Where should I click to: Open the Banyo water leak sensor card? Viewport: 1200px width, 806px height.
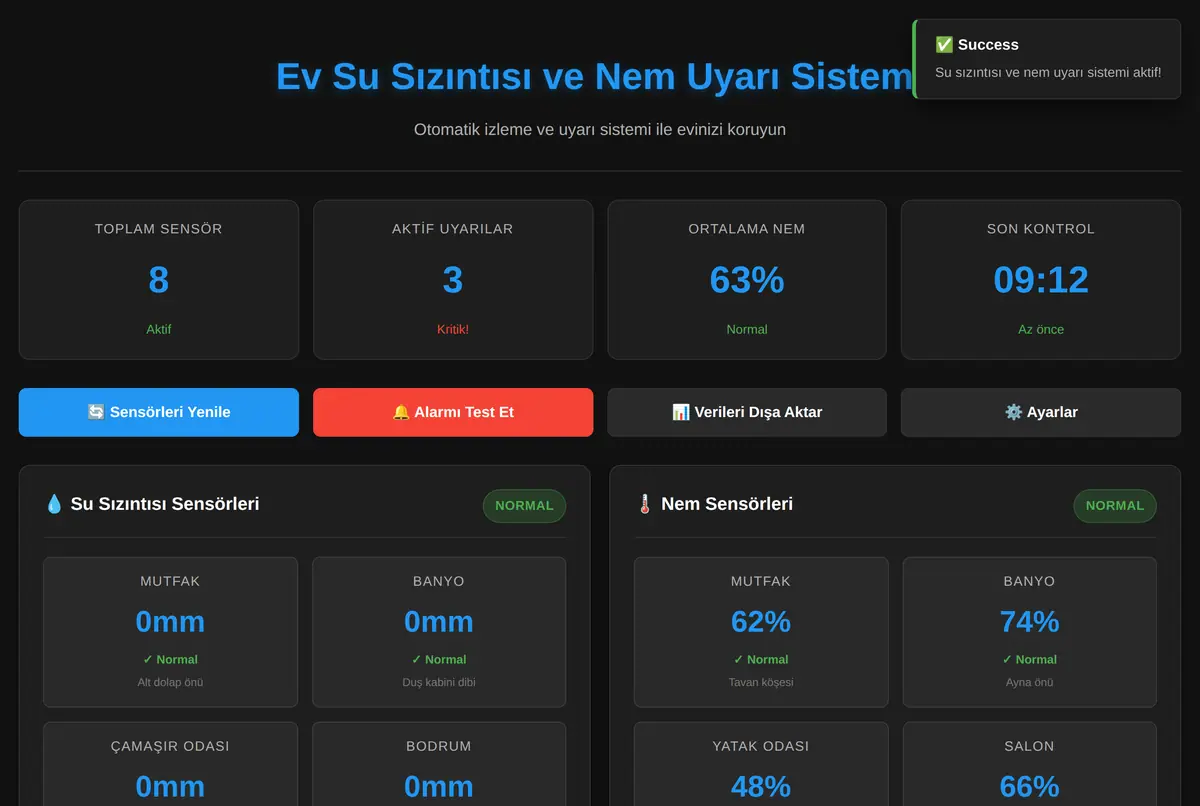point(439,632)
